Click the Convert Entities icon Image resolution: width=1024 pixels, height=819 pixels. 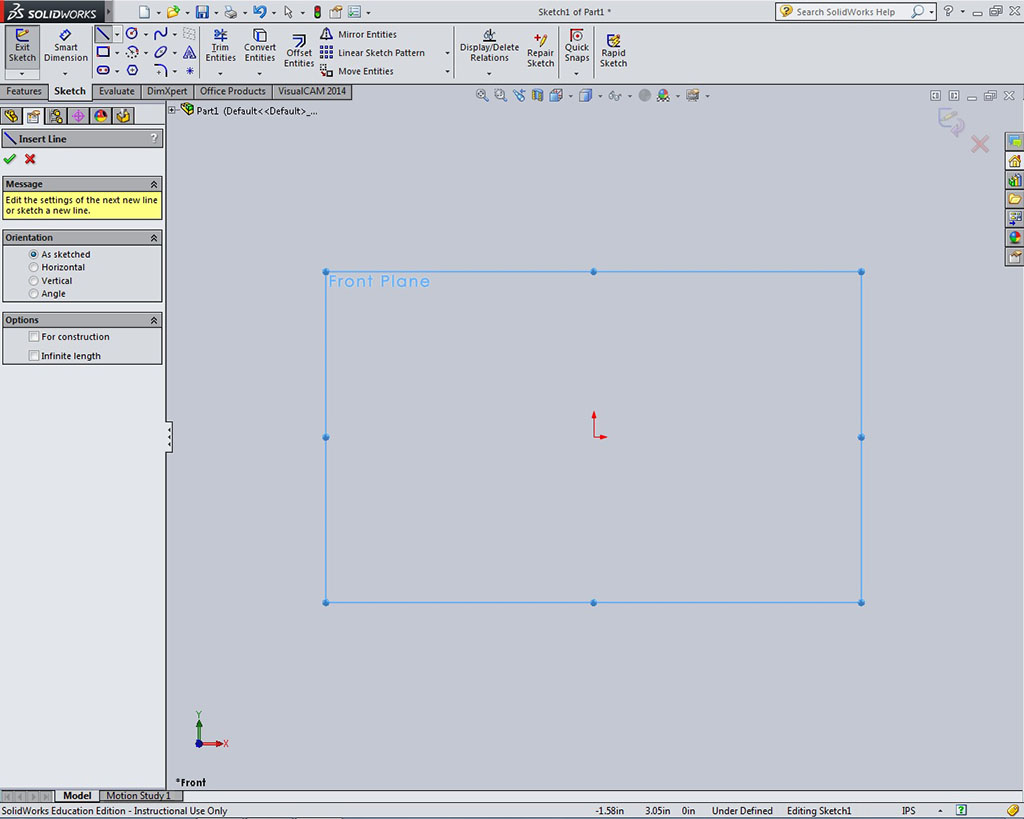click(260, 47)
